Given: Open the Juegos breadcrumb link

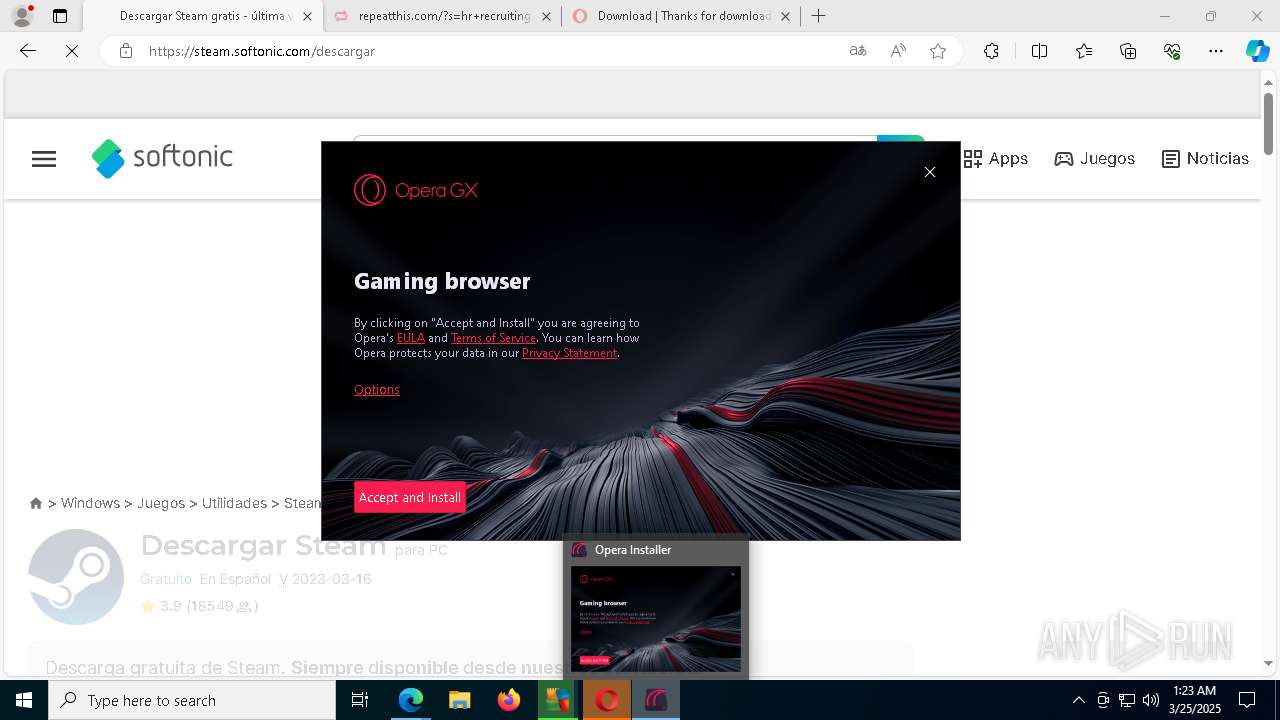Looking at the screenshot, I should (x=161, y=503).
